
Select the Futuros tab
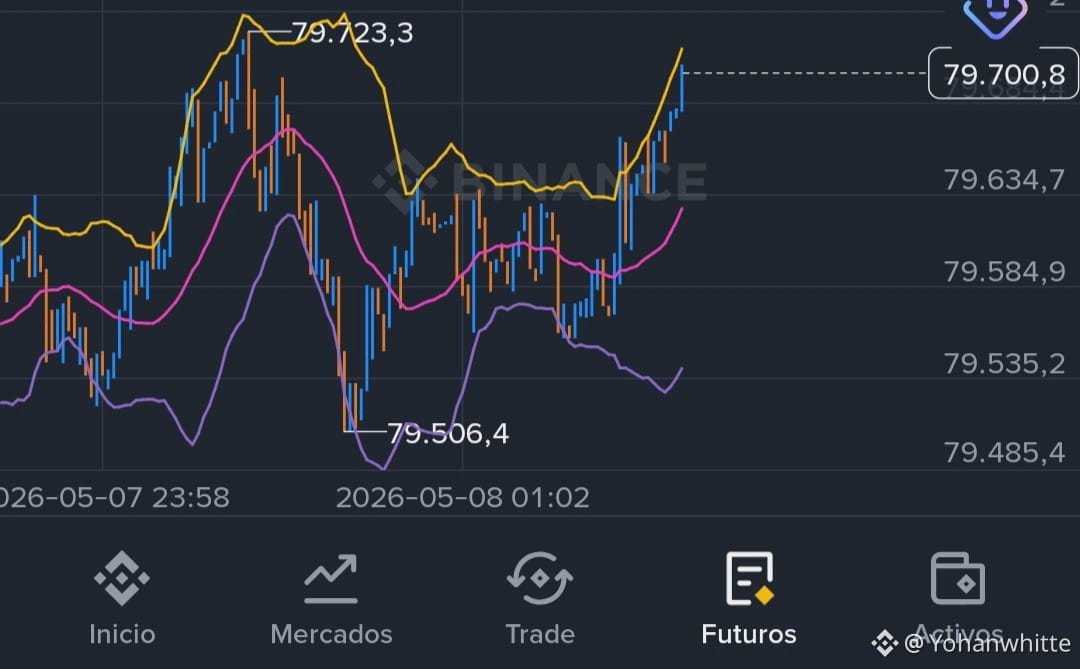(749, 599)
